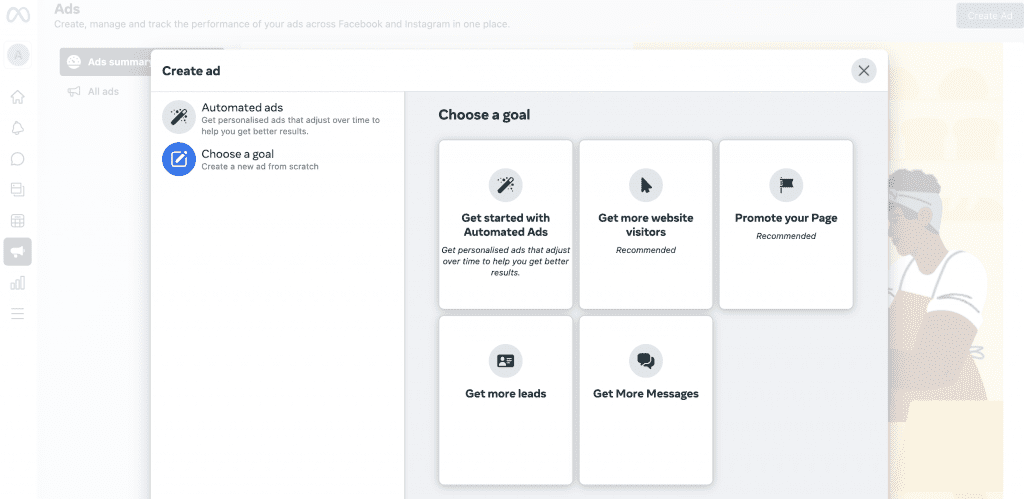Click the Meta logo icon
The width and height of the screenshot is (1024, 499).
pos(18,15)
